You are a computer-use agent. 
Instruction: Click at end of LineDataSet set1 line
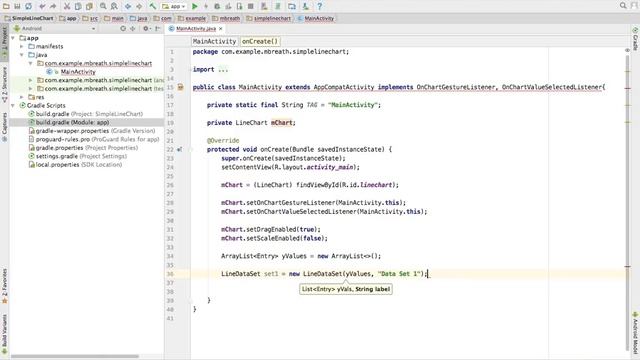coord(427,274)
